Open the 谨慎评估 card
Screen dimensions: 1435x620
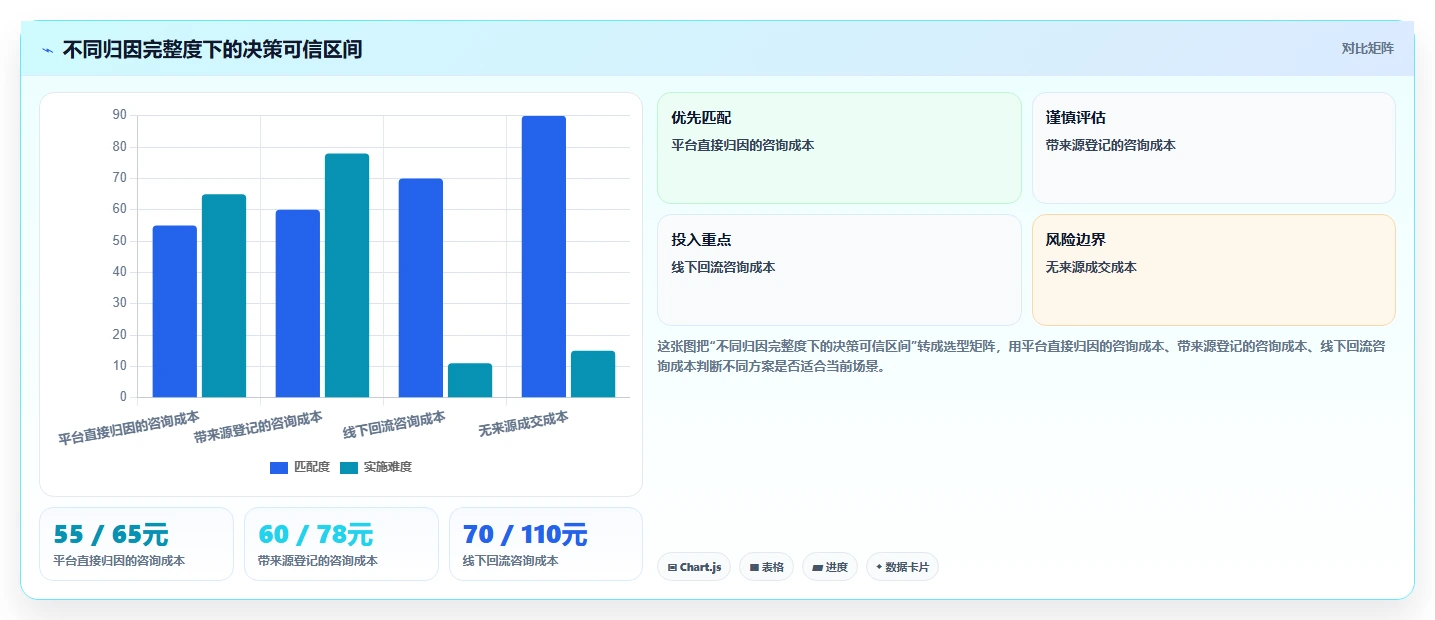tap(1213, 148)
